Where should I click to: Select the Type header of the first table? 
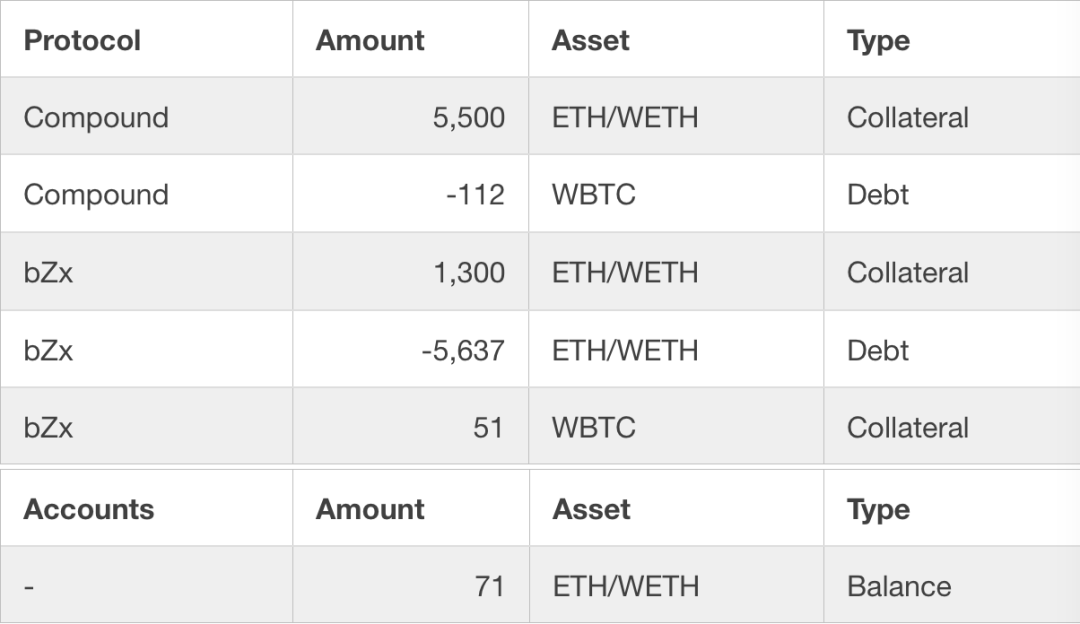click(878, 40)
